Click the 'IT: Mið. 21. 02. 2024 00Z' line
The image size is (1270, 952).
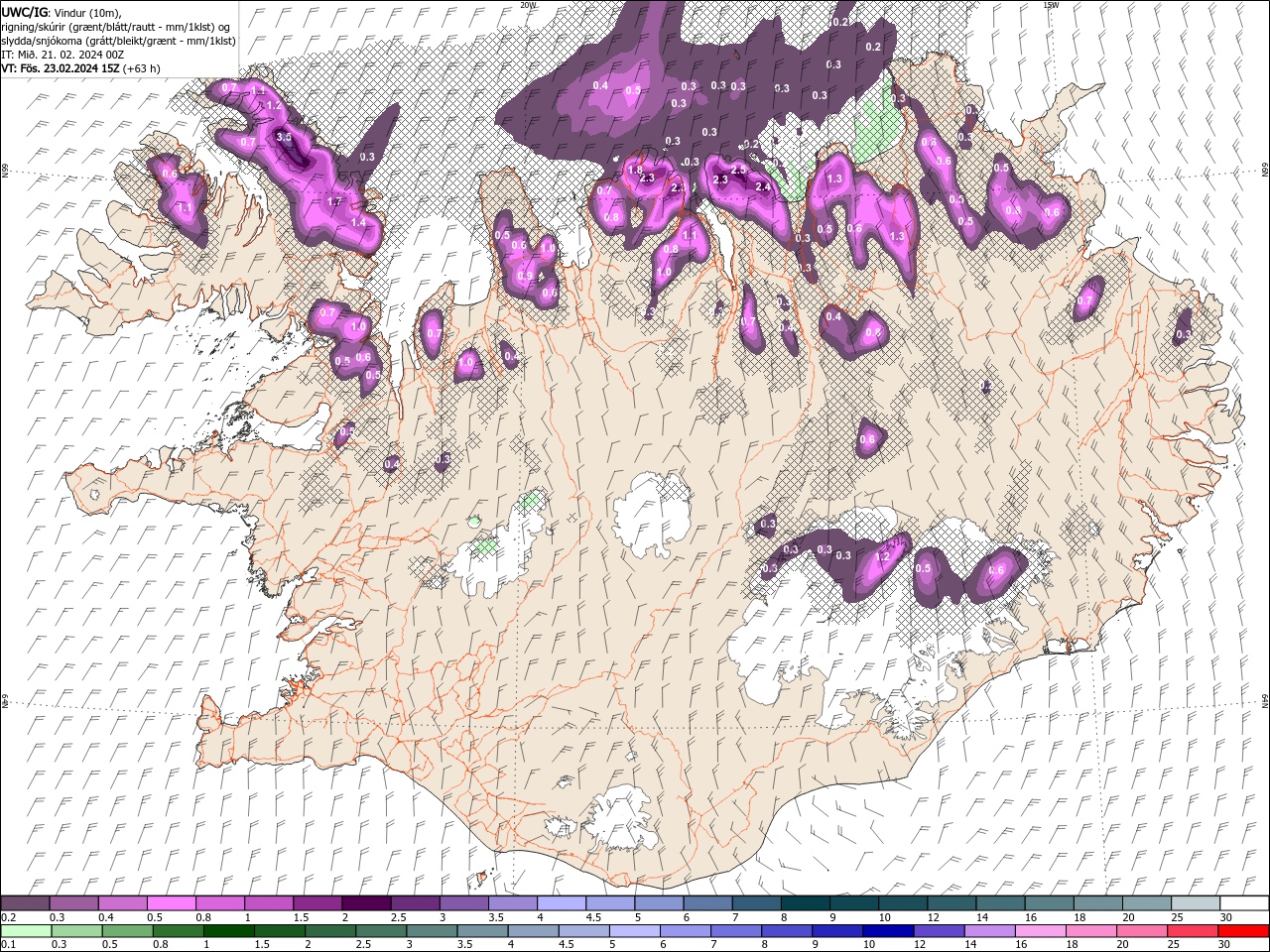coord(63,55)
